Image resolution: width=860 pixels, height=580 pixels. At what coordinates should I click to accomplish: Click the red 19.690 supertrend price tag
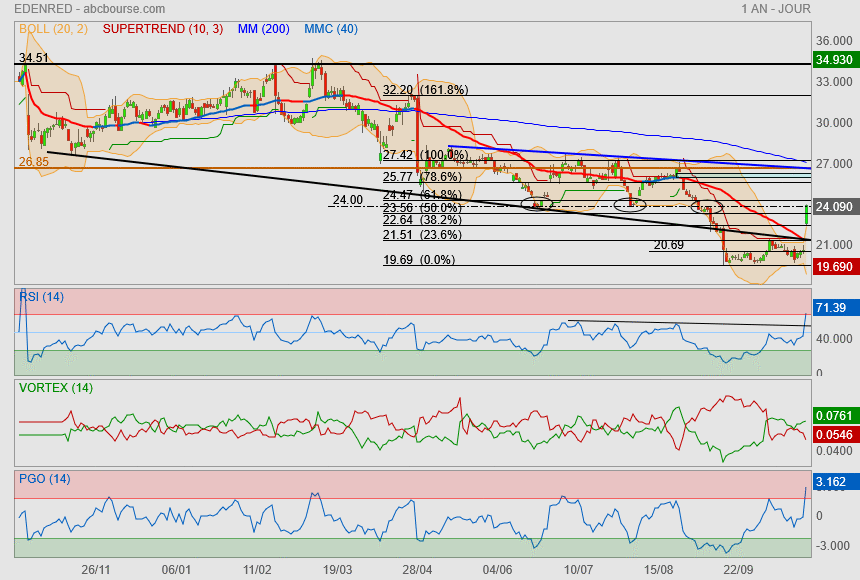click(x=834, y=267)
